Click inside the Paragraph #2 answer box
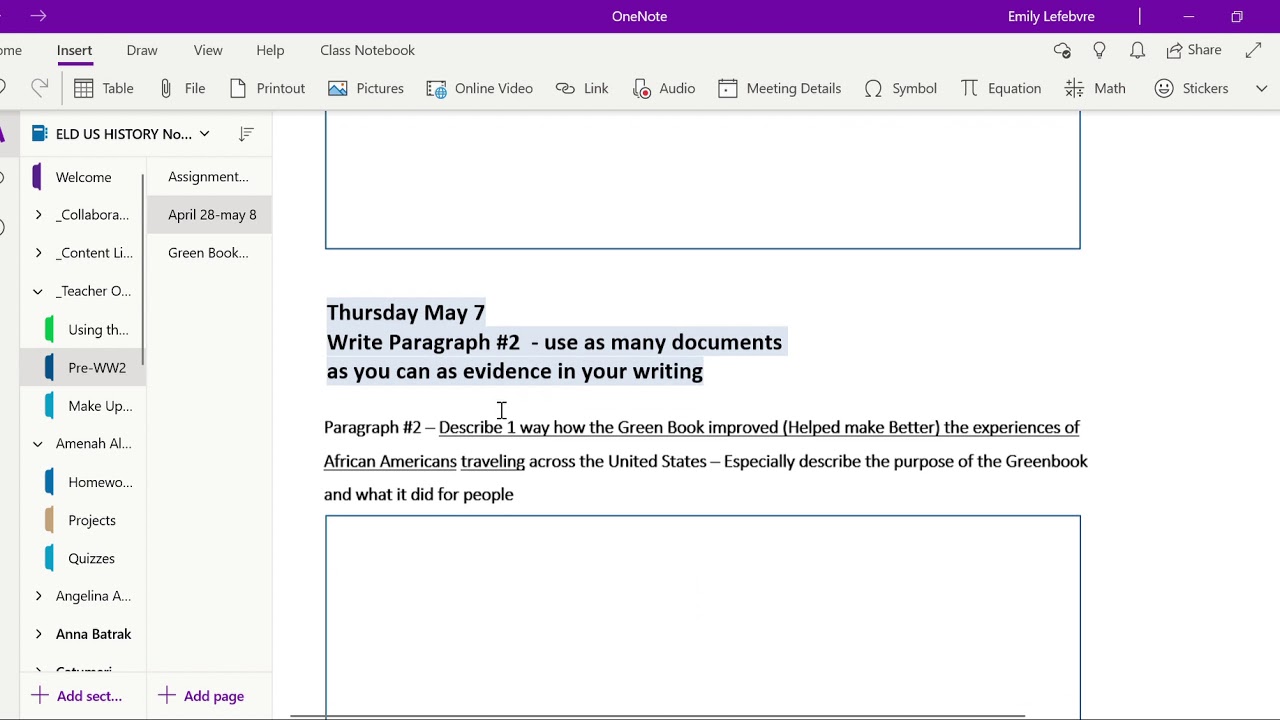The height and width of the screenshot is (720, 1280). click(702, 616)
